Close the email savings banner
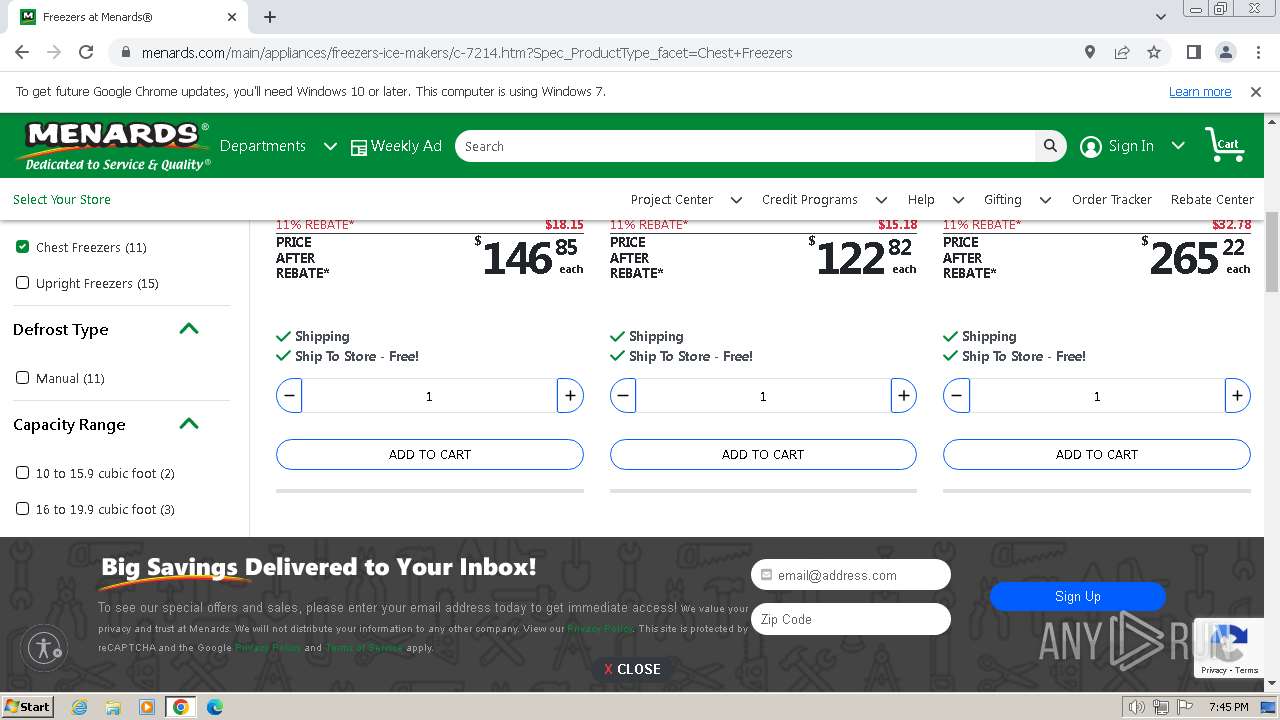This screenshot has width=1280, height=720. point(632,669)
